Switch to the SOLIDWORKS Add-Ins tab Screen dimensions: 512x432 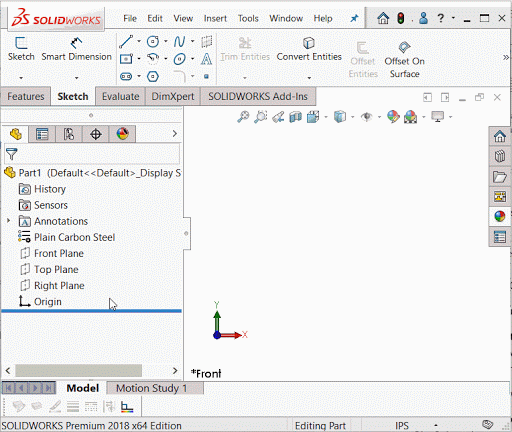258,96
